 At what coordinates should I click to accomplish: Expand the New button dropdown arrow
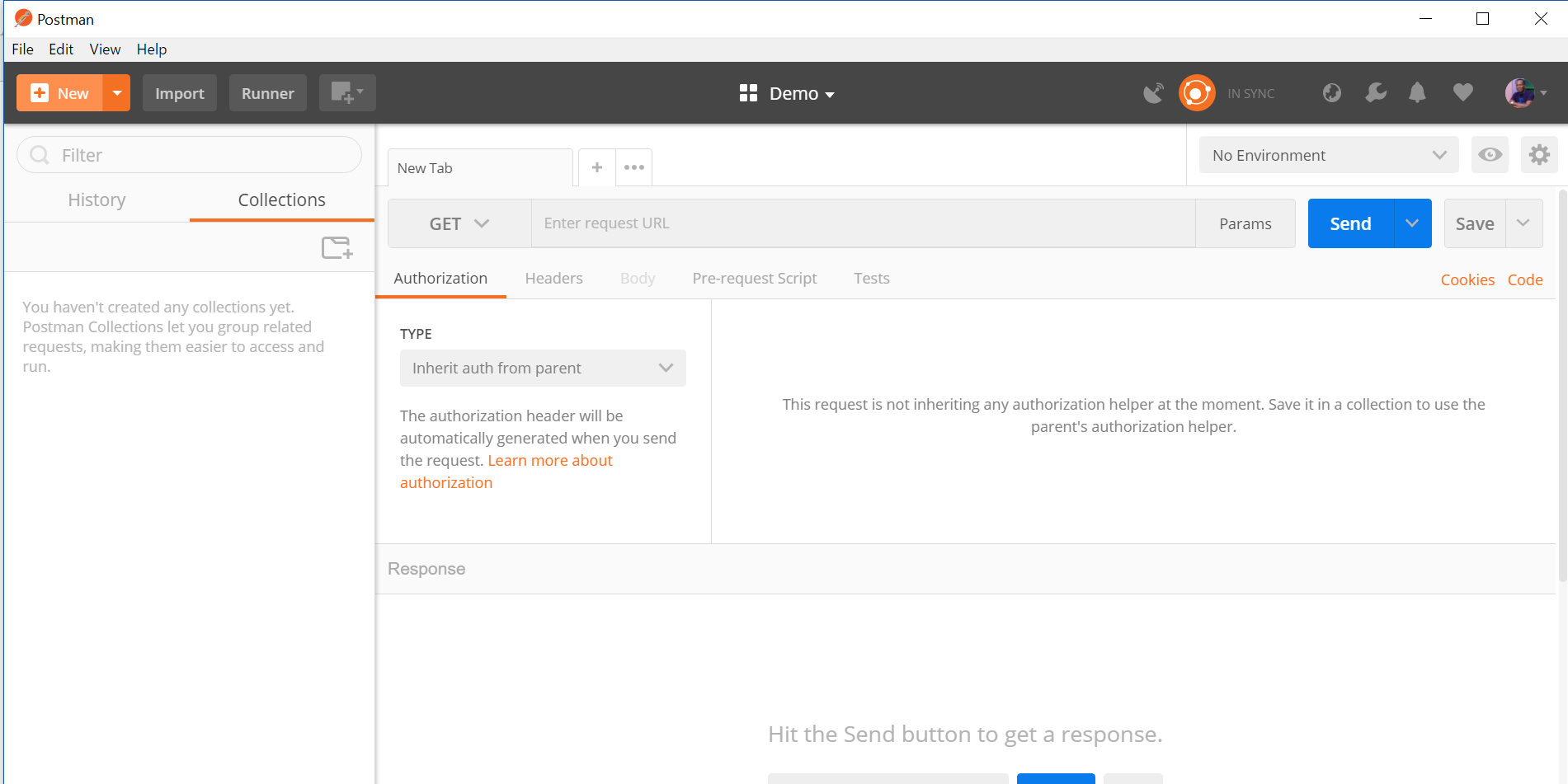pos(117,93)
